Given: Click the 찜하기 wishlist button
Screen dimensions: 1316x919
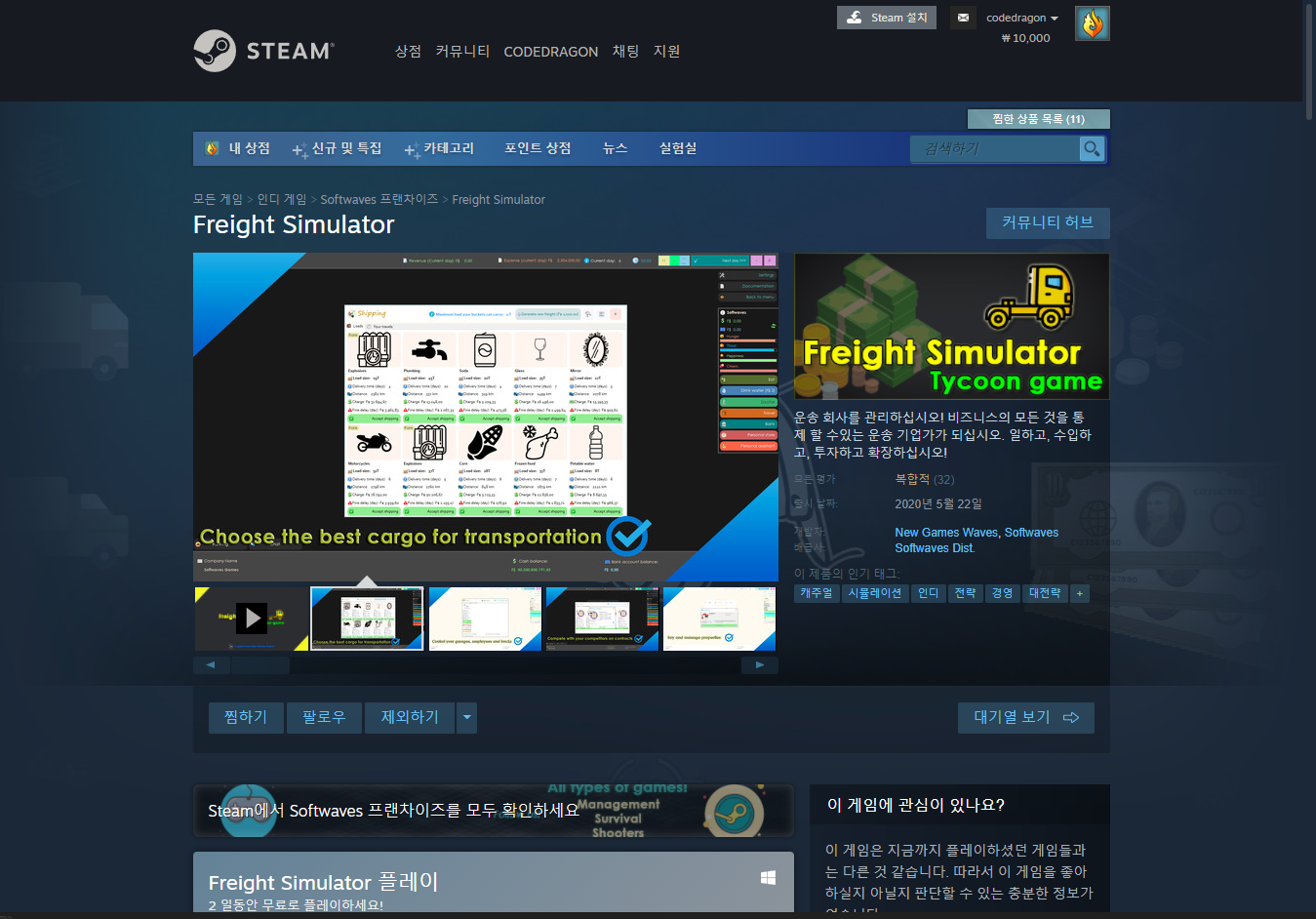Looking at the screenshot, I should [246, 717].
